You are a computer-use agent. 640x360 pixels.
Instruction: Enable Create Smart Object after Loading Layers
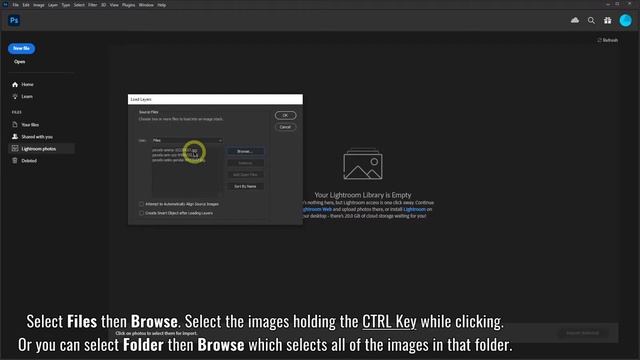[141, 213]
